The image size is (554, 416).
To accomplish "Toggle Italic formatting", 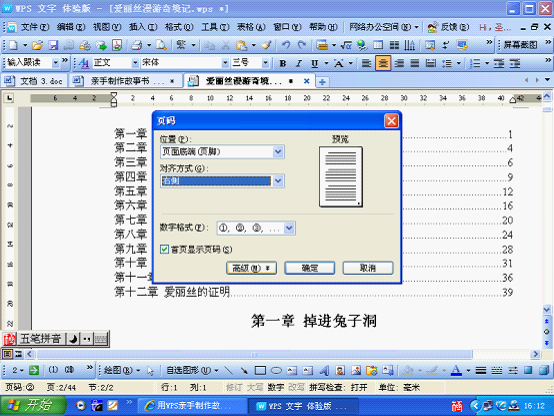I will pos(299,63).
